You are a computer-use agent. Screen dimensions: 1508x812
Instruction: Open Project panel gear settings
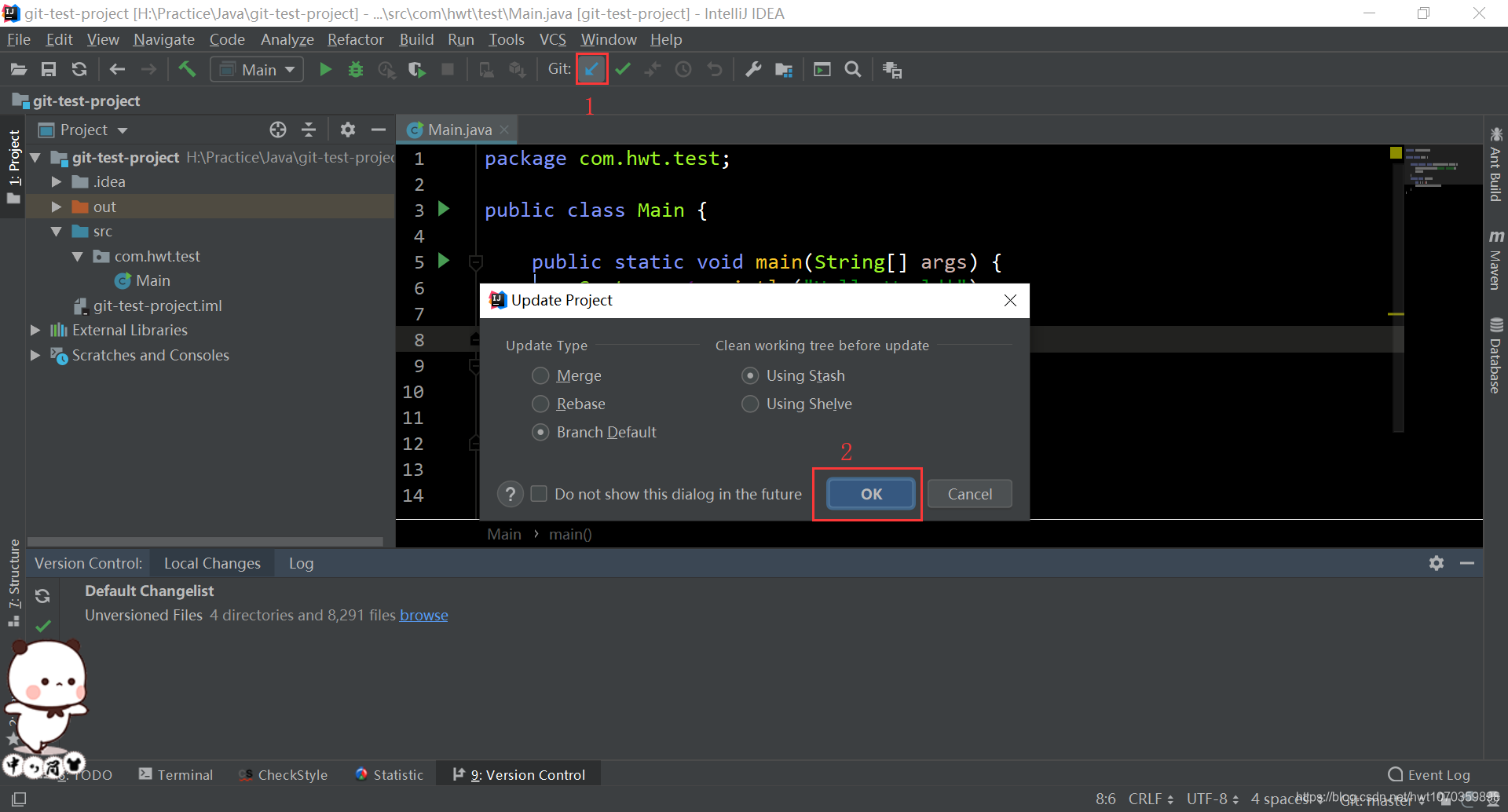click(x=348, y=130)
